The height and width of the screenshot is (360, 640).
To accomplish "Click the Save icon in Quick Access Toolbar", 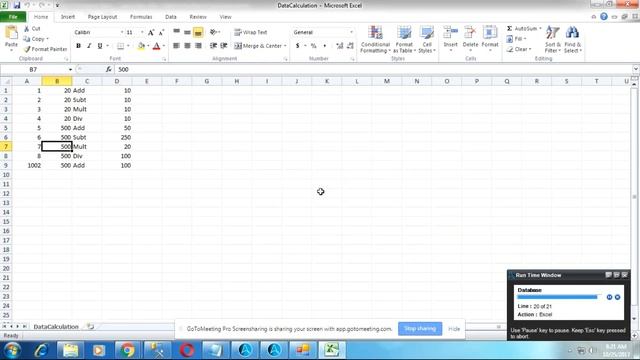I will pyautogui.click(x=17, y=5).
